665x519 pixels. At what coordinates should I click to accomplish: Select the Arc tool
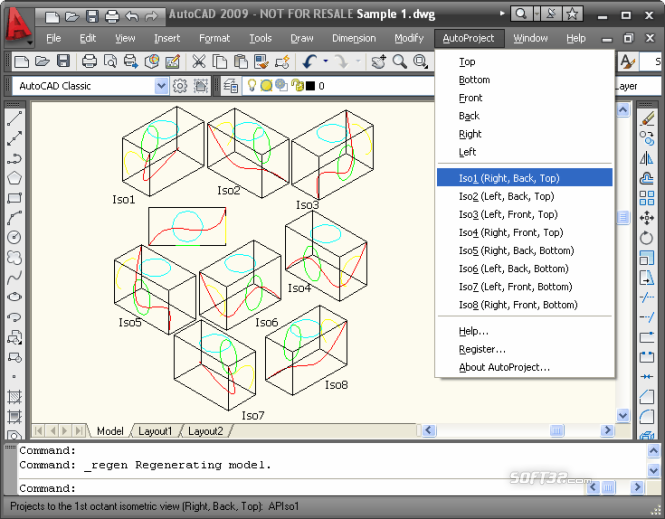tap(14, 218)
